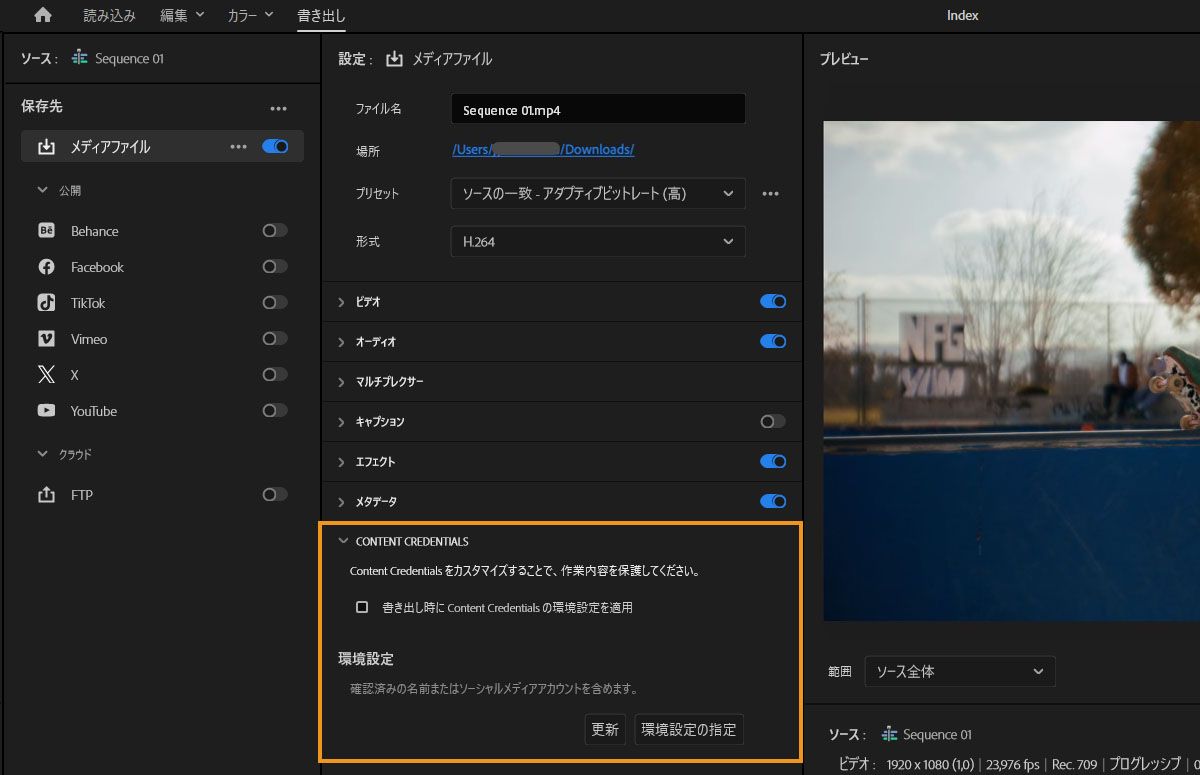Open the 形式 dropdown showing H.264
This screenshot has height=775, width=1200.
coord(597,241)
